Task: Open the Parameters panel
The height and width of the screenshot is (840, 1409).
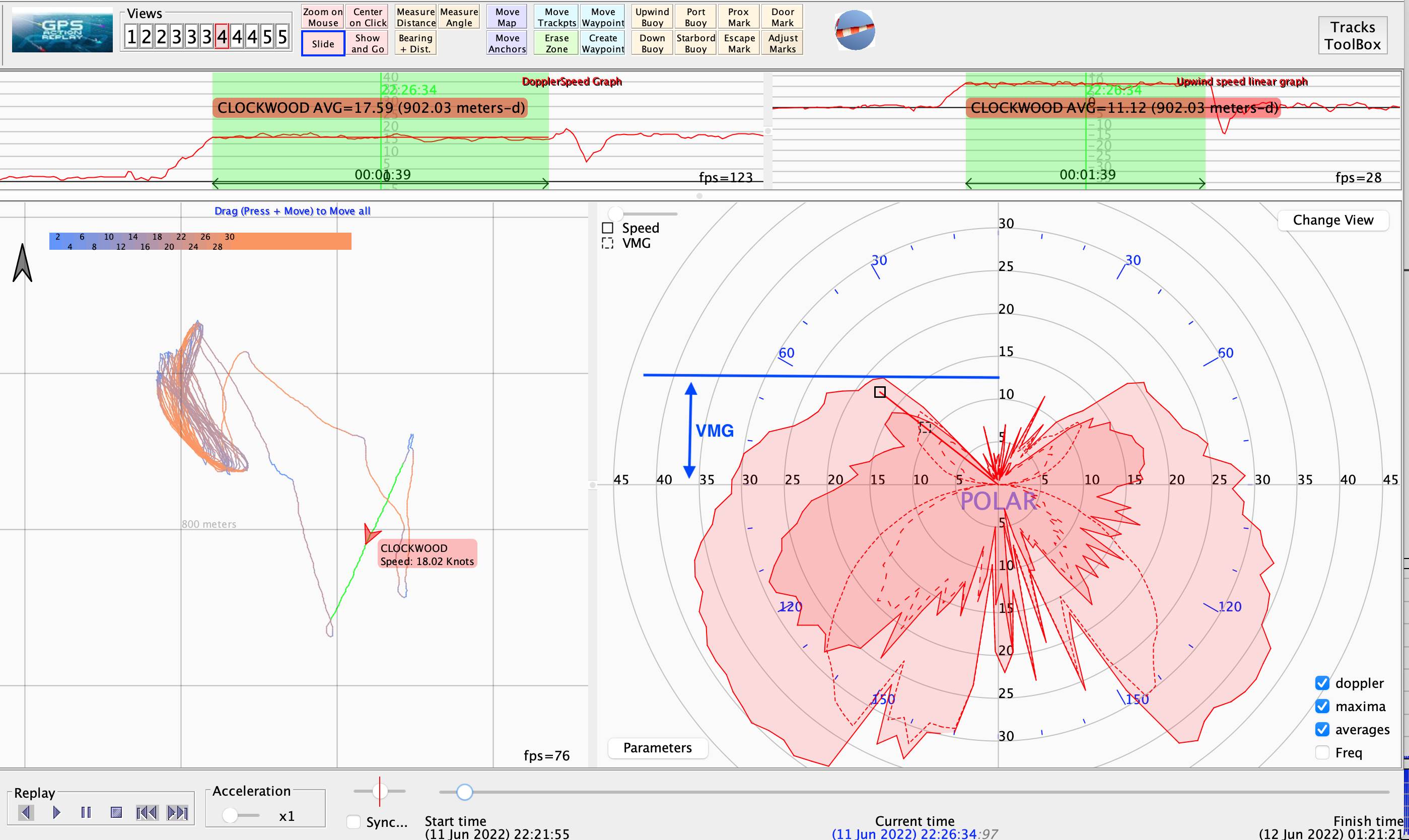Action: pyautogui.click(x=657, y=748)
